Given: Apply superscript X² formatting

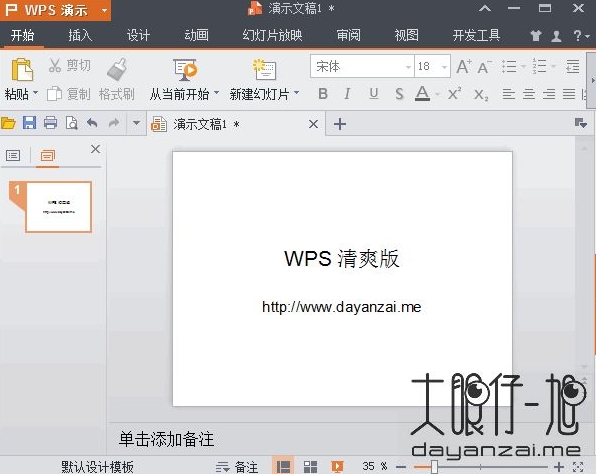Looking at the screenshot, I should point(454,94).
